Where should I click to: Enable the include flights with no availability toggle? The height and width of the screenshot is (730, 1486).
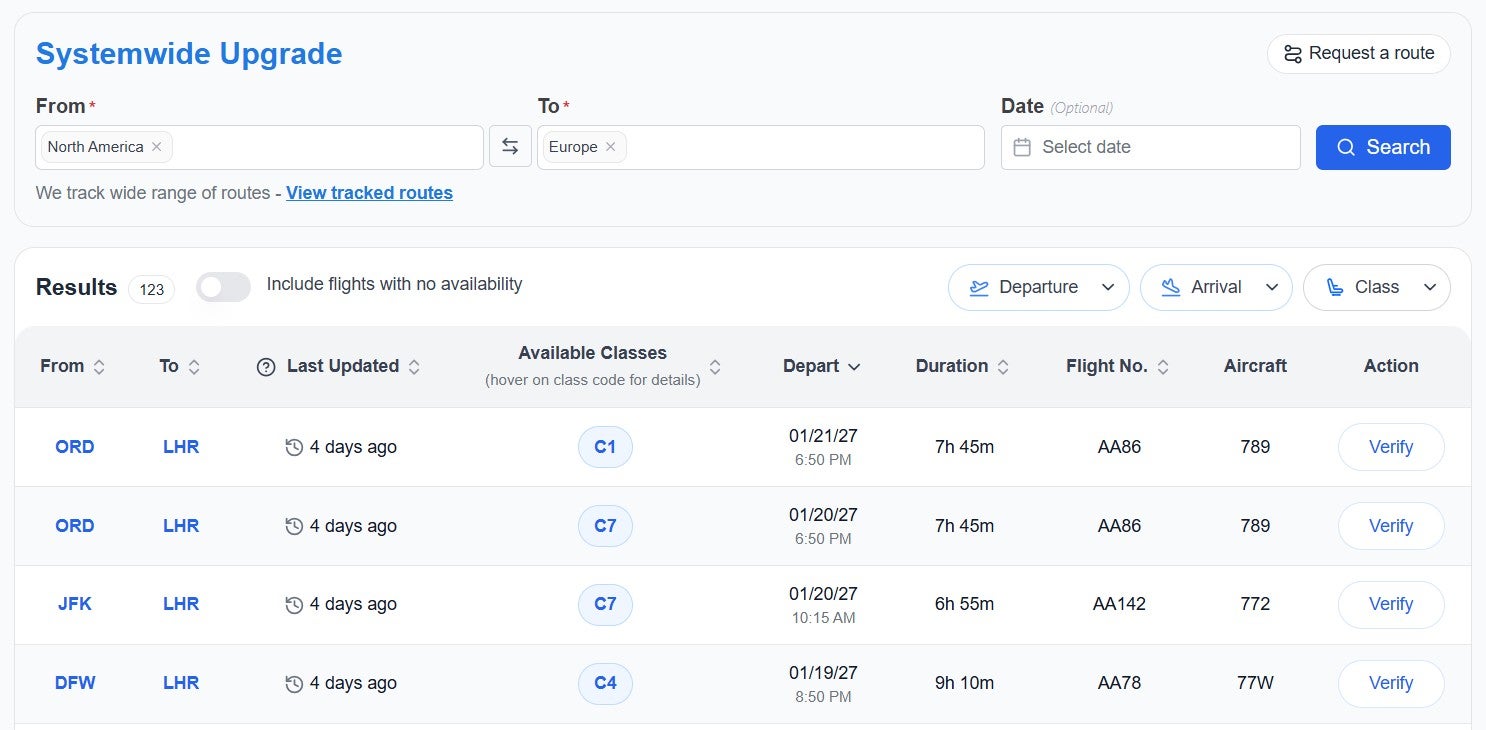coord(223,287)
